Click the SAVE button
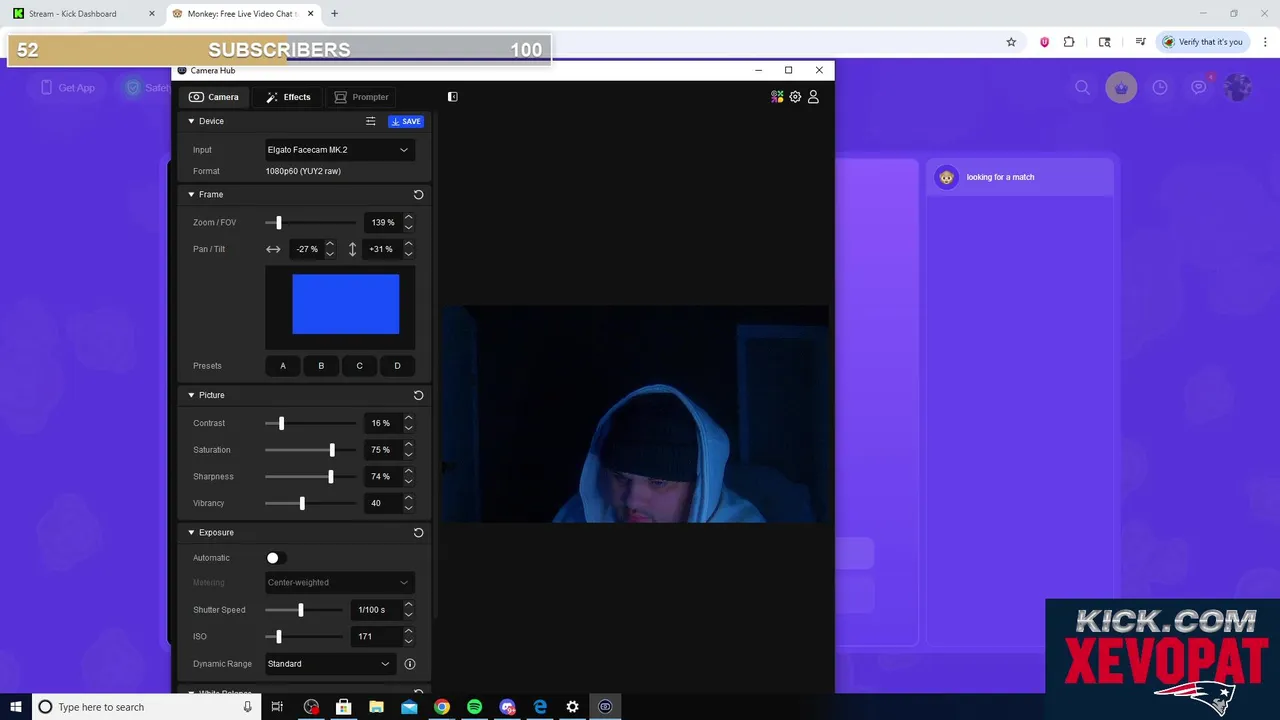Image resolution: width=1280 pixels, height=720 pixels. coord(406,121)
